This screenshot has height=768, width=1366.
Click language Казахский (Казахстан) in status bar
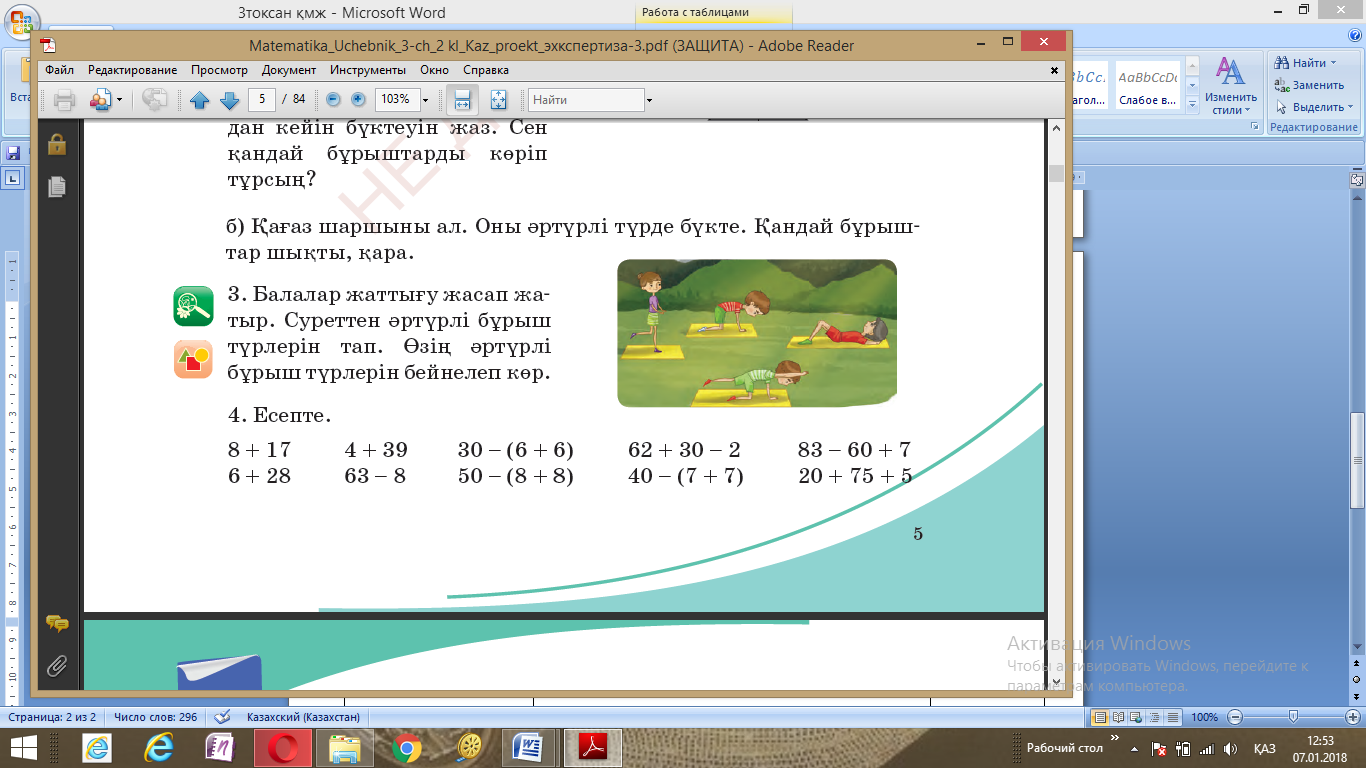[301, 717]
